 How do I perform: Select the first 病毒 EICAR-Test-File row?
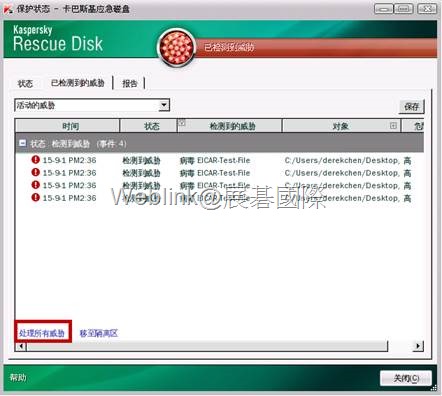[220, 160]
